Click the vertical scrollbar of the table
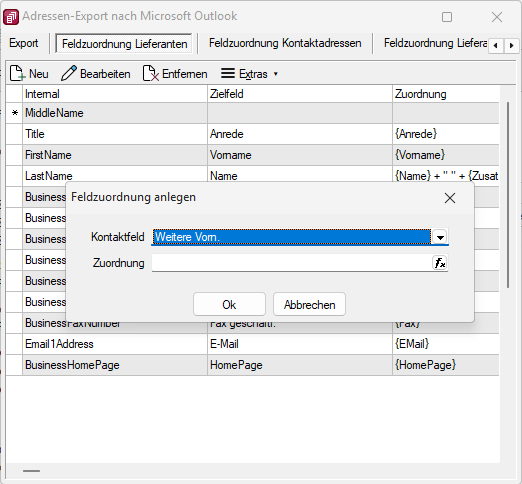 (508, 195)
